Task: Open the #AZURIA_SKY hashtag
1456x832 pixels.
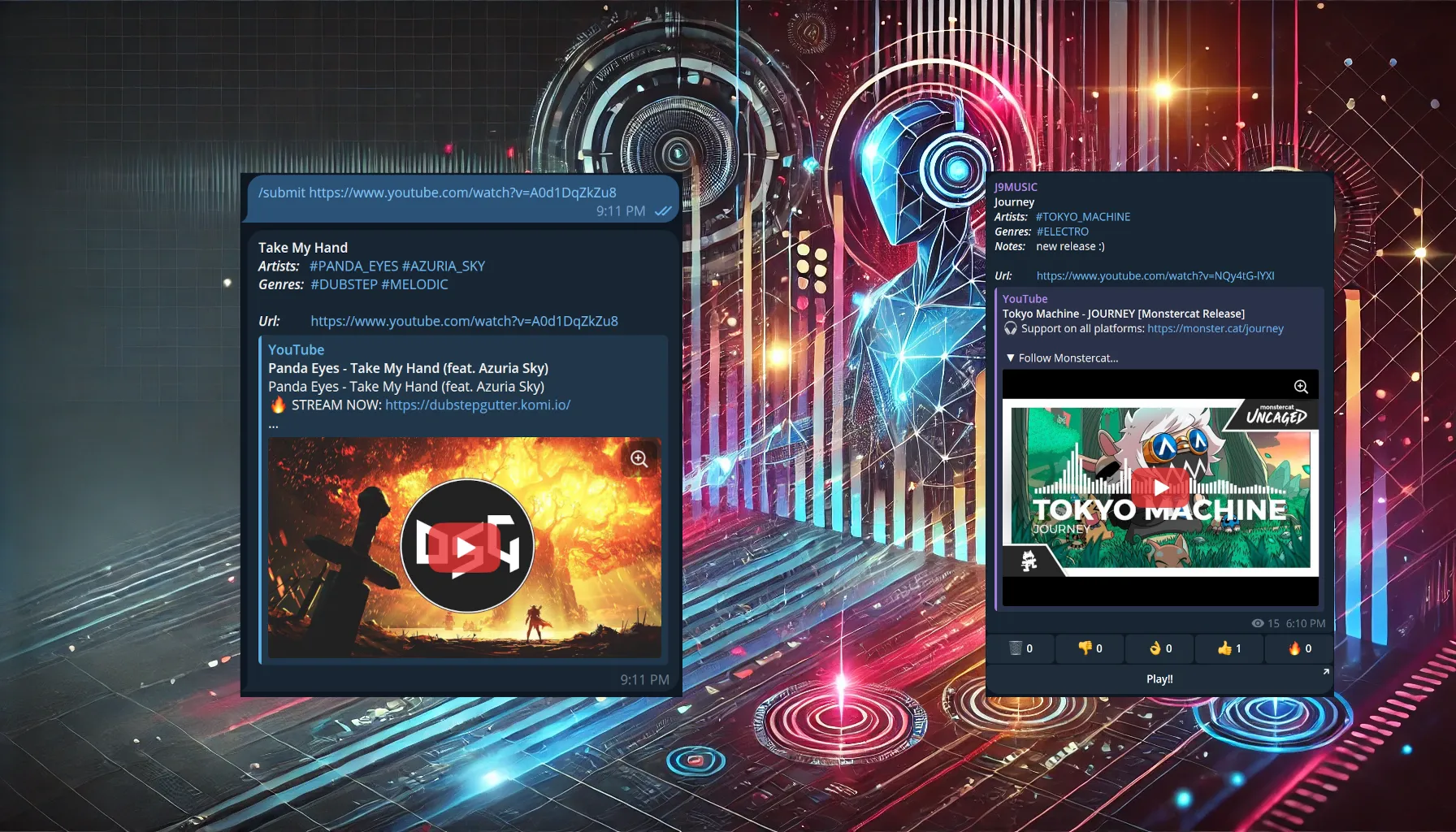Action: coord(444,266)
